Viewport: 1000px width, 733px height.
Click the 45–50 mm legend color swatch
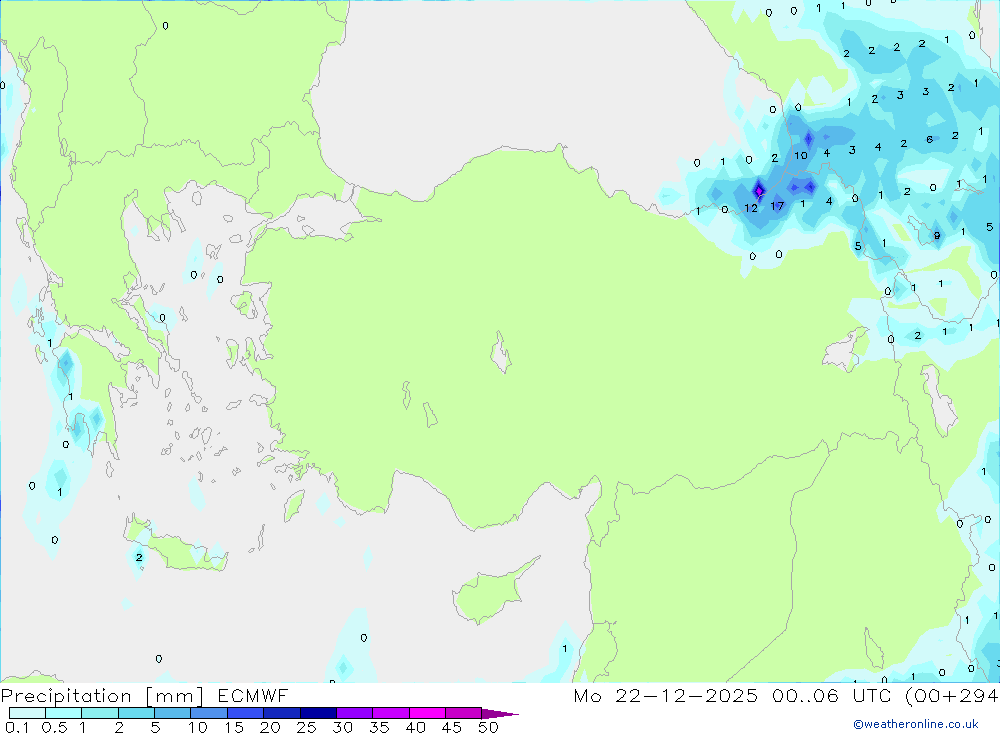[464, 713]
